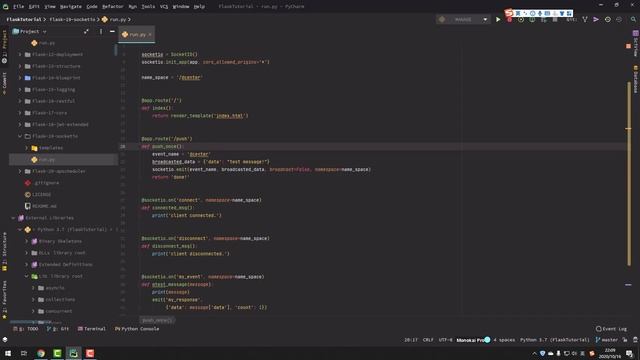The height and width of the screenshot is (360, 640).
Task: Select the LICENSE file
Action: pyautogui.click(x=38, y=195)
